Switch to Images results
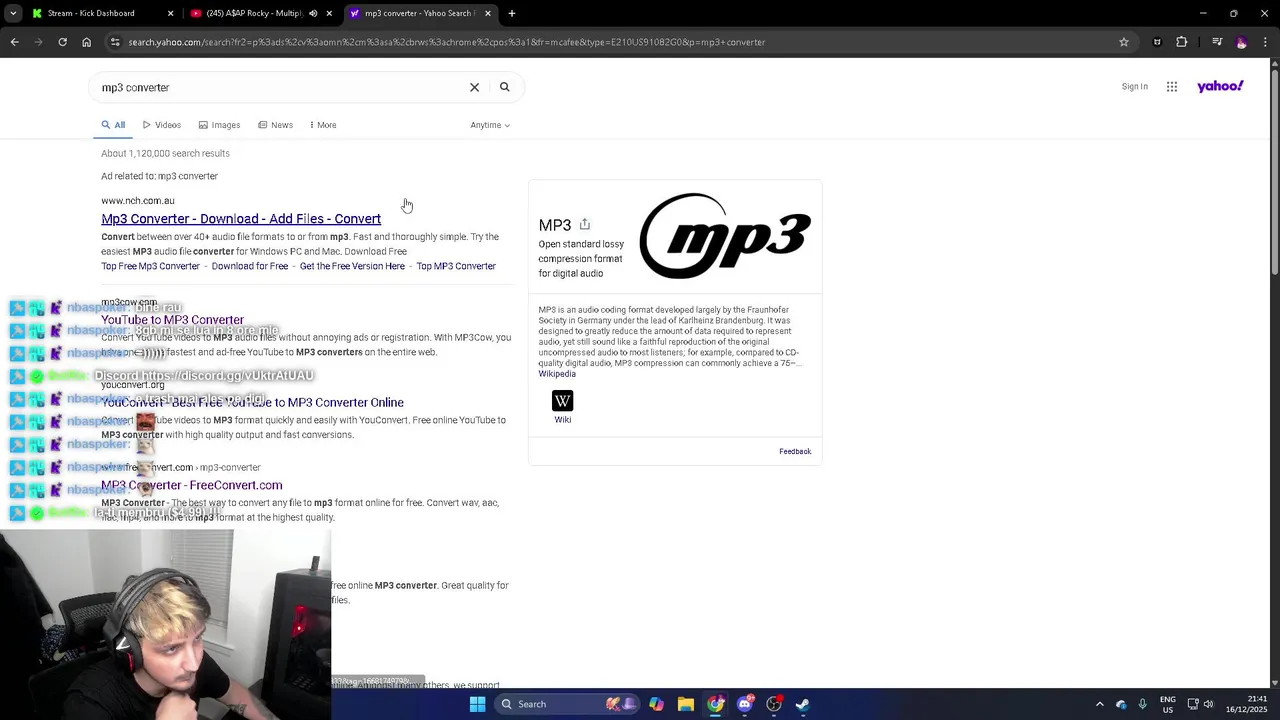The height and width of the screenshot is (720, 1280). click(x=219, y=125)
